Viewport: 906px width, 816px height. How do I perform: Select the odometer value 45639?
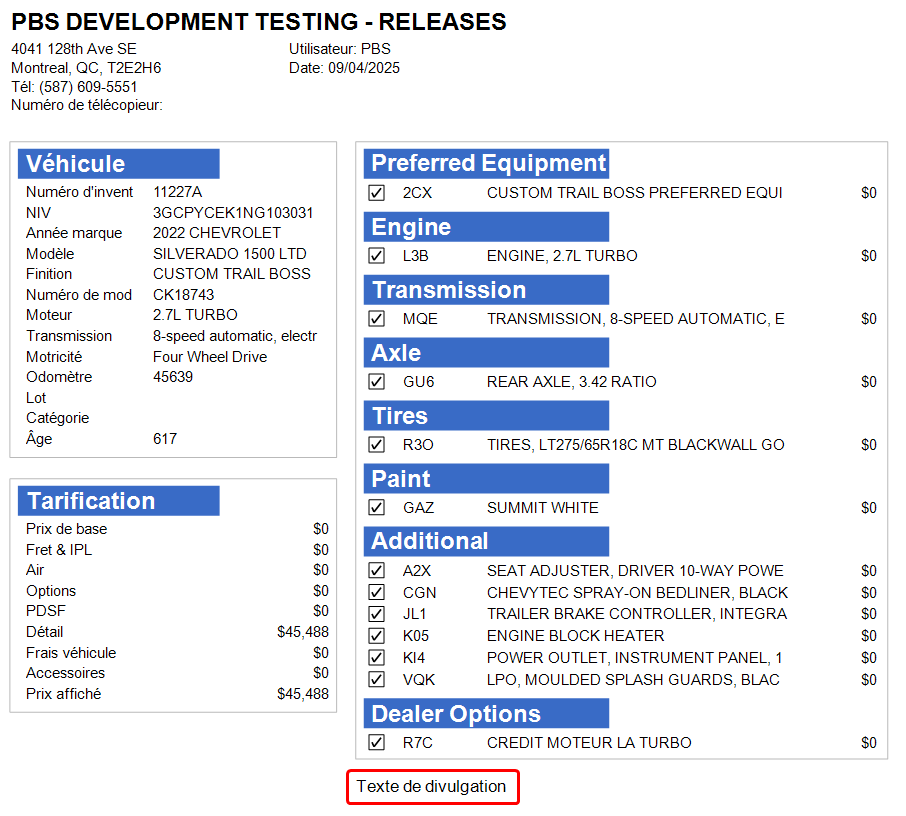[x=173, y=377]
